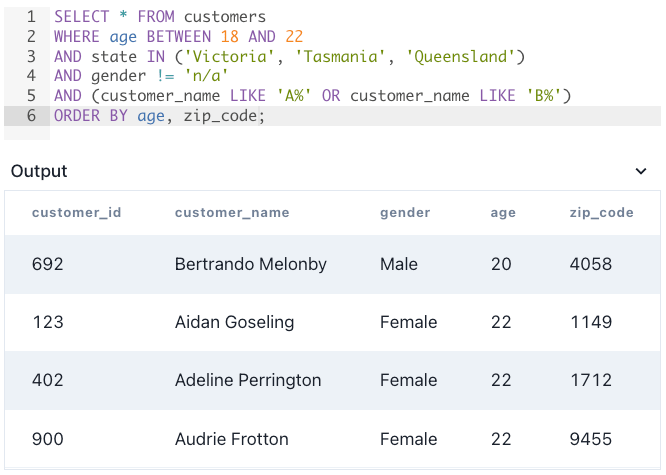666x475 pixels.
Task: Click the gender column header
Action: [405, 213]
